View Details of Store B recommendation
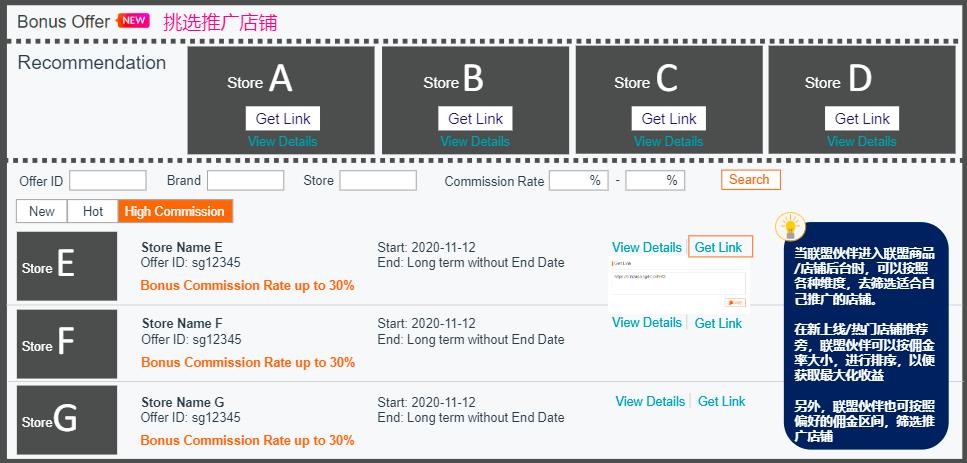967x463 pixels. coord(475,141)
